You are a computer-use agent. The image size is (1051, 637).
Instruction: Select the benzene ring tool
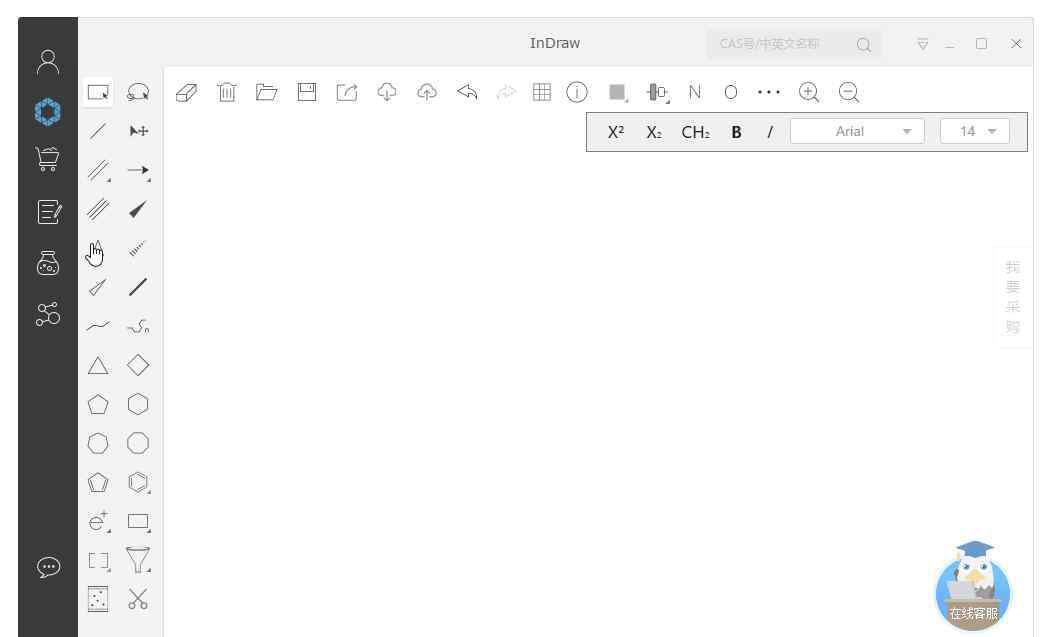[138, 482]
